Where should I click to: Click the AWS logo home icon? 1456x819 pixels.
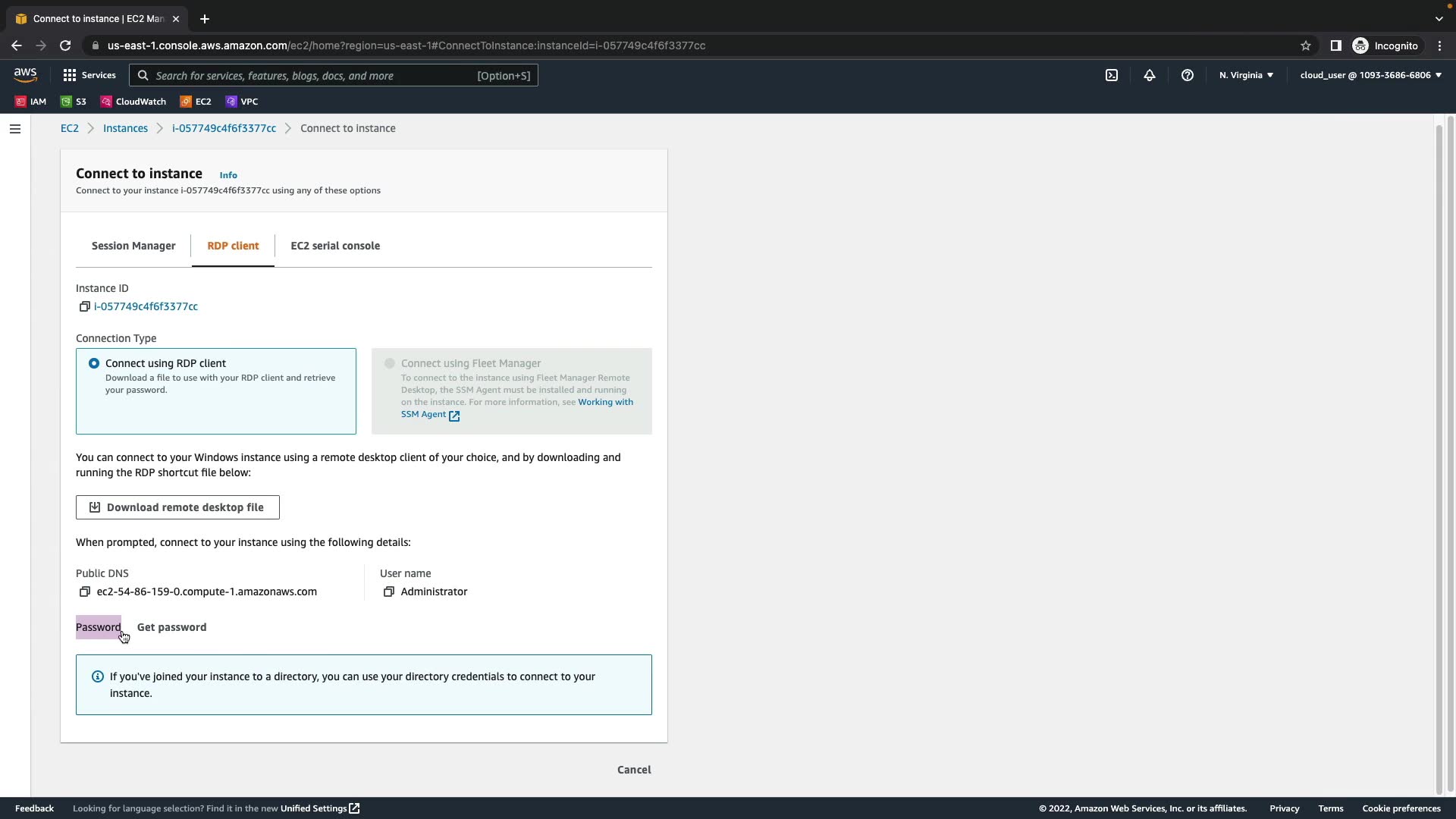click(x=25, y=74)
